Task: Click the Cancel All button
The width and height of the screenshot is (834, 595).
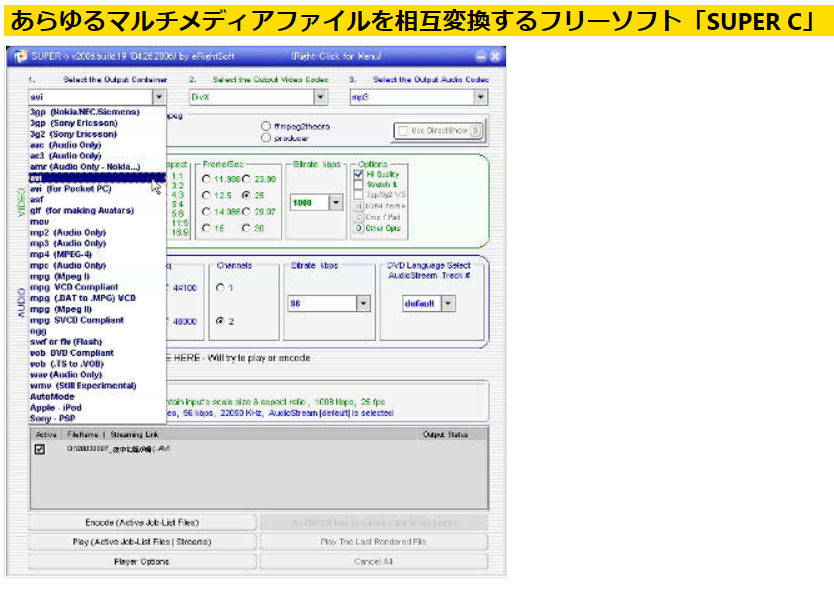Action: click(x=374, y=562)
